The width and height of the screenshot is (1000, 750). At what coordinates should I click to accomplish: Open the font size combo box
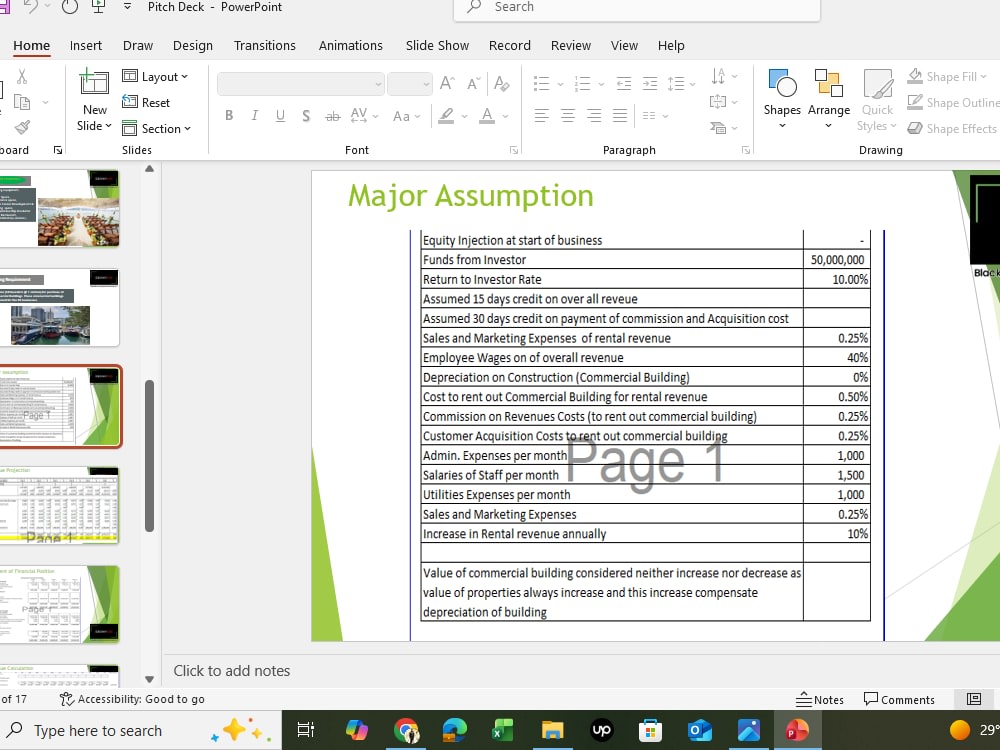(409, 84)
